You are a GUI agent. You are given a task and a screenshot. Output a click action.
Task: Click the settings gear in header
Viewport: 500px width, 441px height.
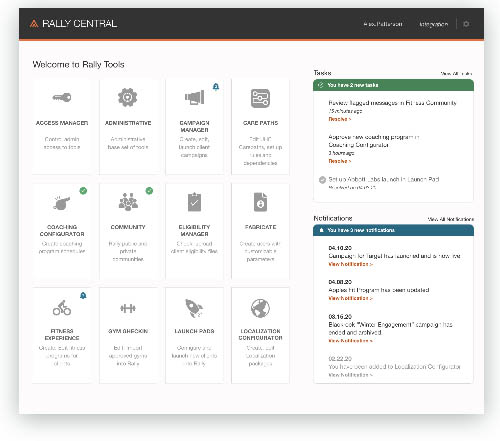point(466,24)
